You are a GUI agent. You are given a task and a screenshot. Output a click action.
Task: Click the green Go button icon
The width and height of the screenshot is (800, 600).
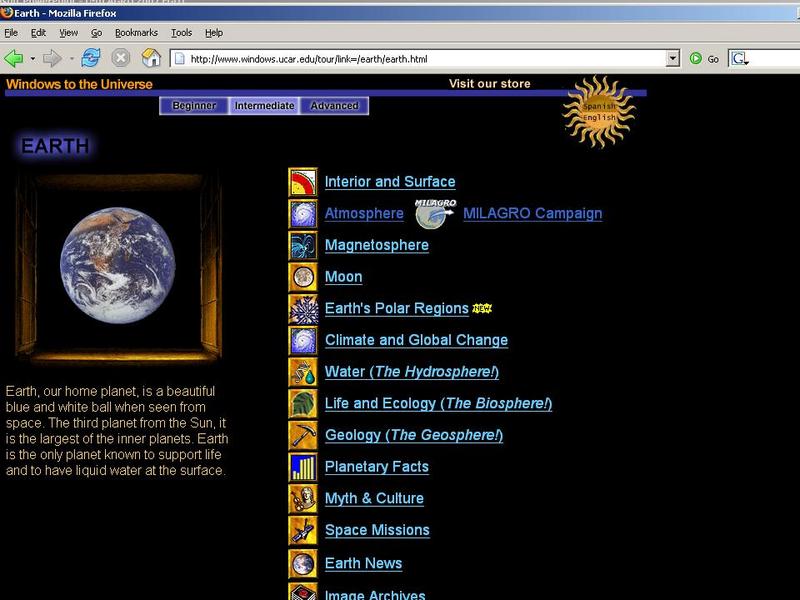pos(695,58)
